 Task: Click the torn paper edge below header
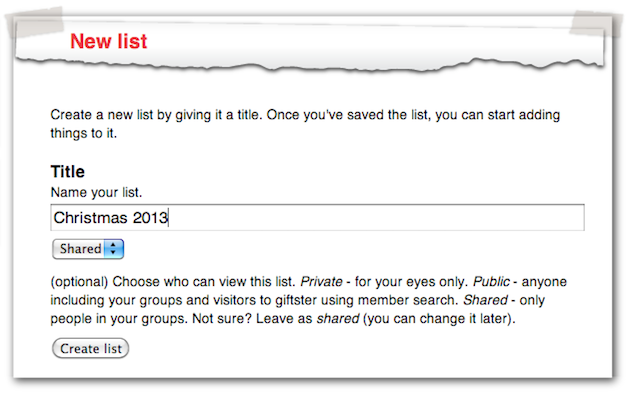tap(309, 63)
